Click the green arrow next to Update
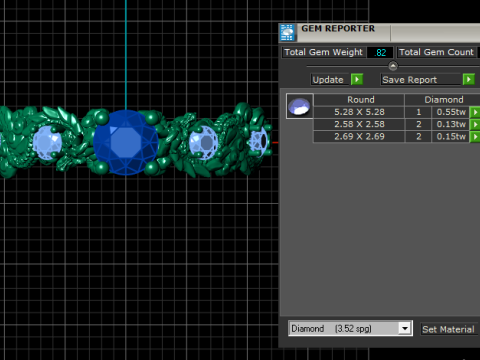The height and width of the screenshot is (360, 480). pyautogui.click(x=357, y=80)
